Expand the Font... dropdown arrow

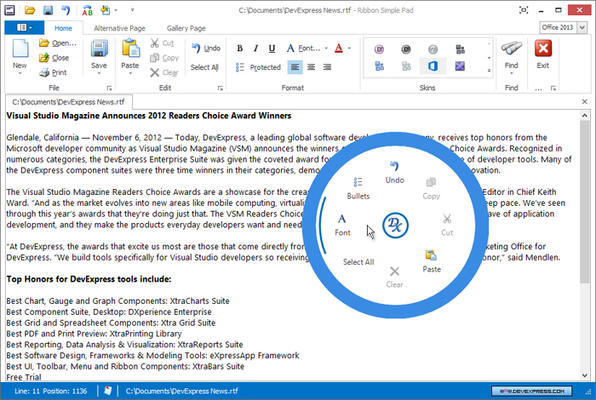(x=326, y=48)
